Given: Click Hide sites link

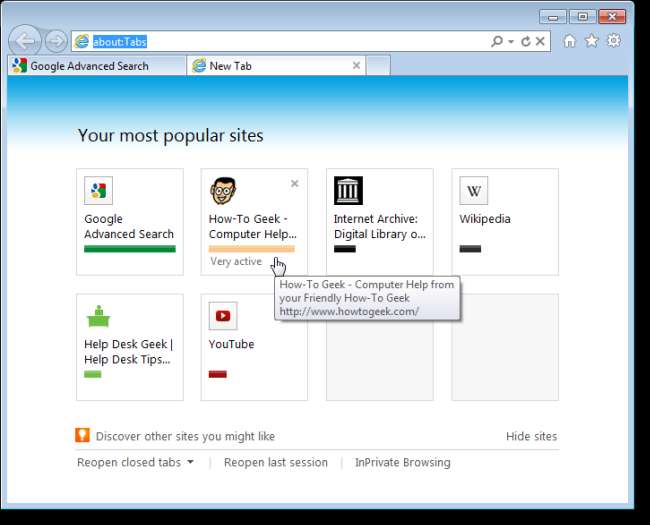Looking at the screenshot, I should tap(531, 436).
